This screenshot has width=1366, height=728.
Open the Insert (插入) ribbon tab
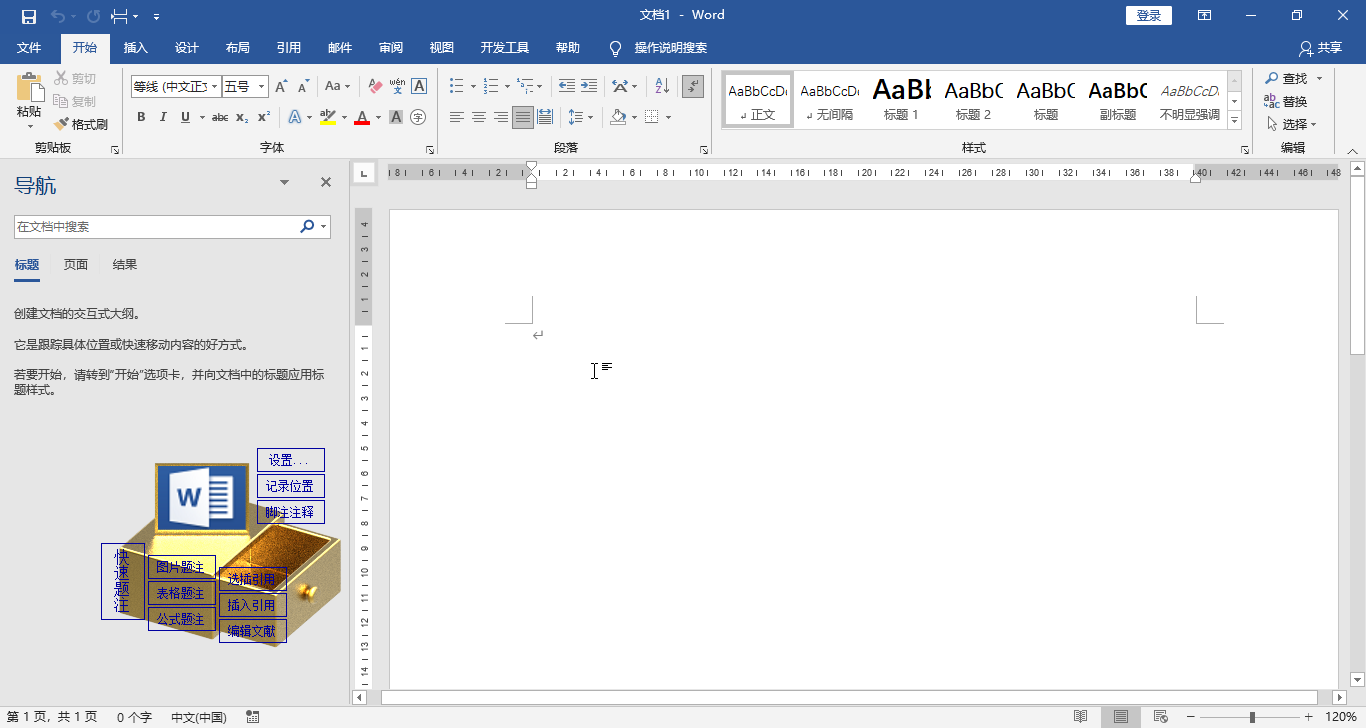coord(135,48)
